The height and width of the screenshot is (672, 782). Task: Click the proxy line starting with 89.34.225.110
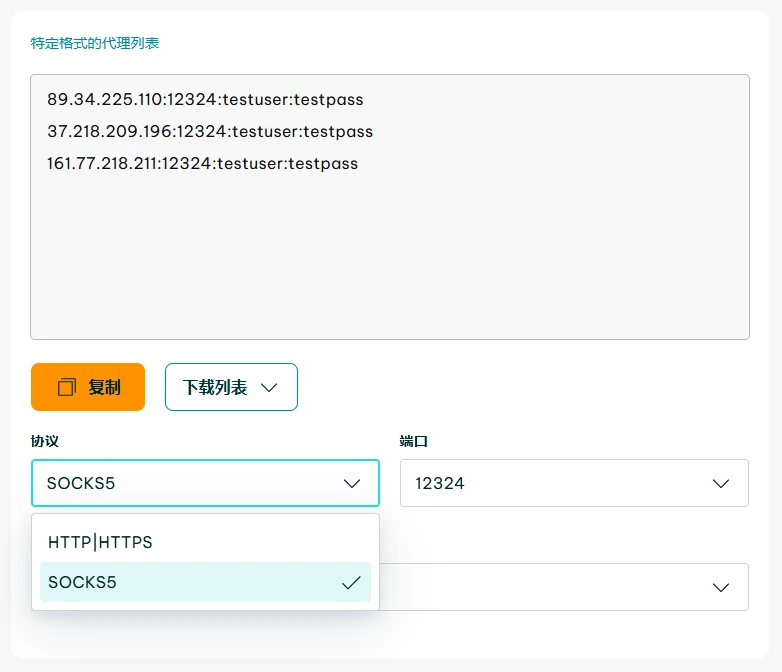click(204, 100)
